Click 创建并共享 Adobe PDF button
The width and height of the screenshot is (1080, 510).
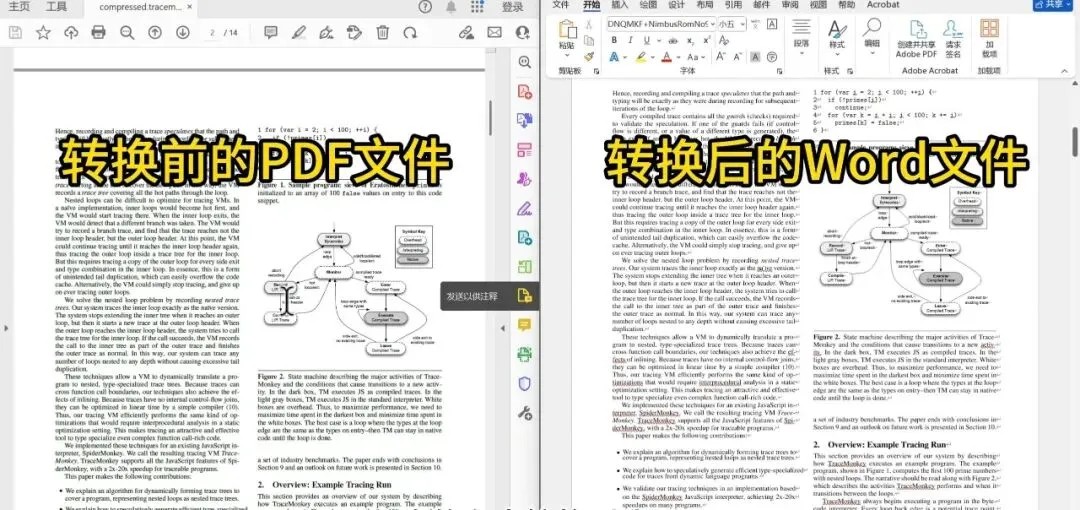[x=917, y=39]
